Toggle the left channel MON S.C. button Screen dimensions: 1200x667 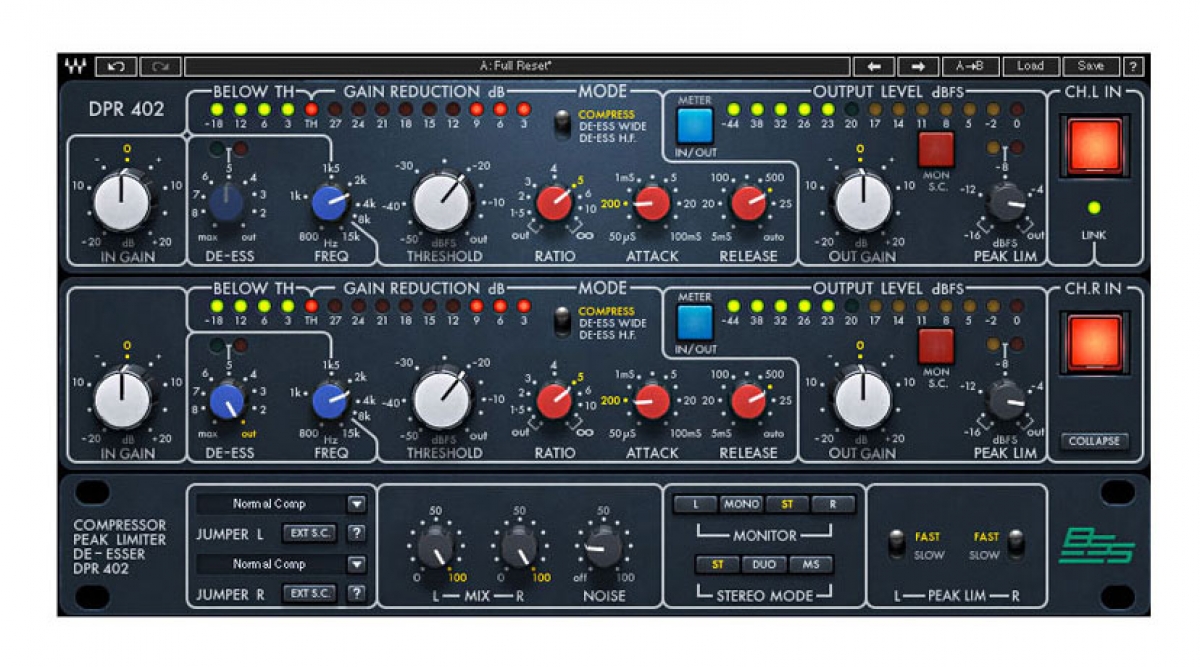click(x=937, y=150)
